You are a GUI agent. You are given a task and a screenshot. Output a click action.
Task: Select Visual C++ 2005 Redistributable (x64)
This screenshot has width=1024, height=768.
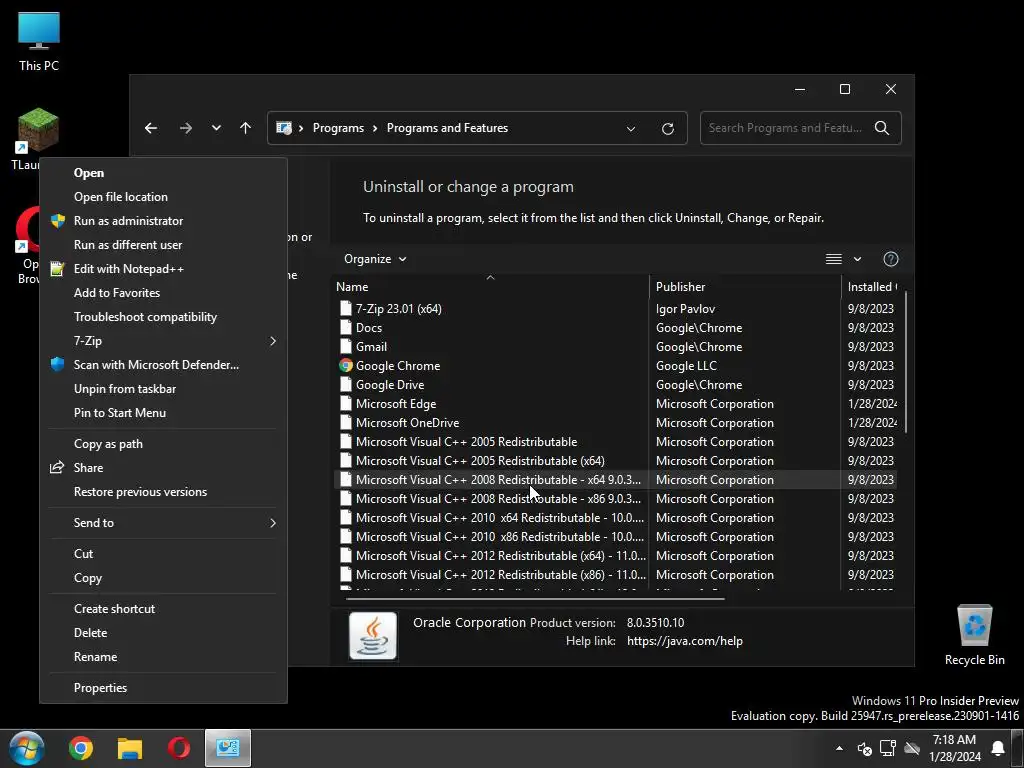click(615, 461)
